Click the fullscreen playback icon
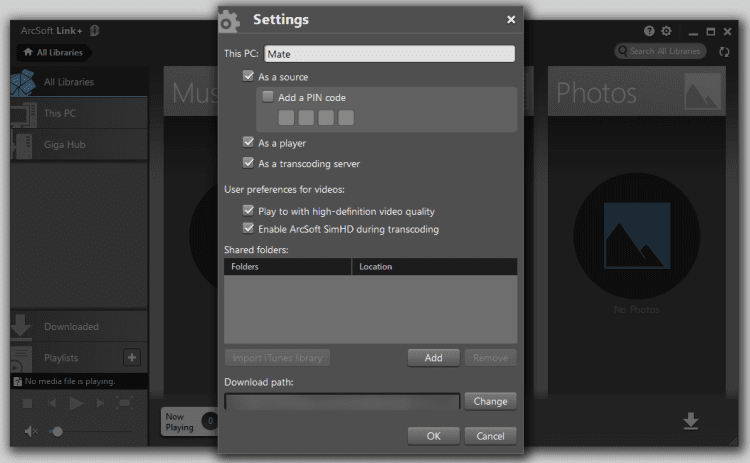 tap(125, 403)
